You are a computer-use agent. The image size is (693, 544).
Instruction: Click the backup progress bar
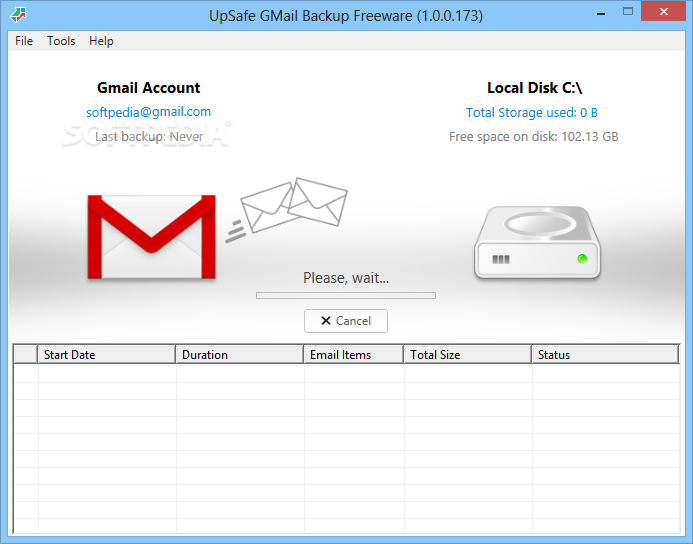tap(346, 295)
